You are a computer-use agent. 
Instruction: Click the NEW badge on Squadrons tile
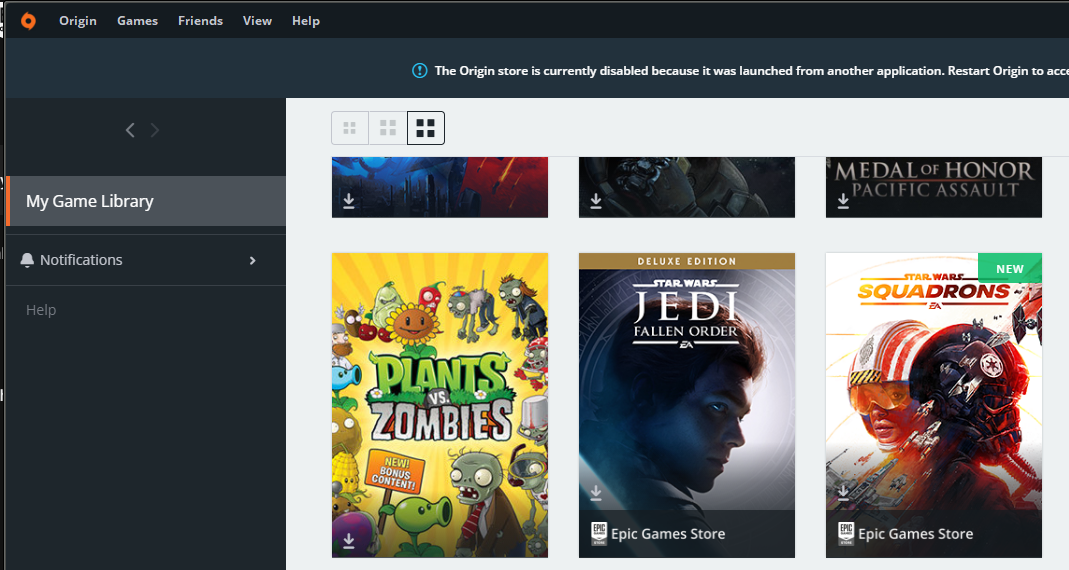1010,269
